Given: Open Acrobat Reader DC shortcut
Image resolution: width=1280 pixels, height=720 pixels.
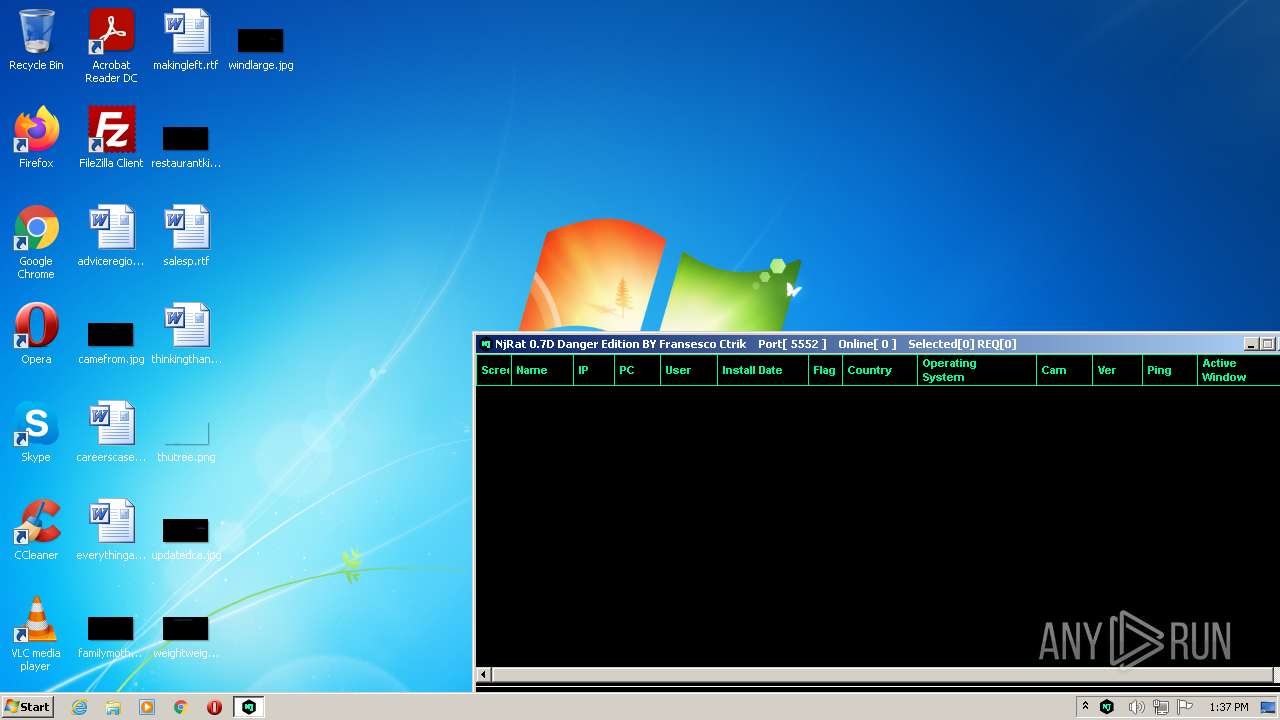Looking at the screenshot, I should 111,46.
